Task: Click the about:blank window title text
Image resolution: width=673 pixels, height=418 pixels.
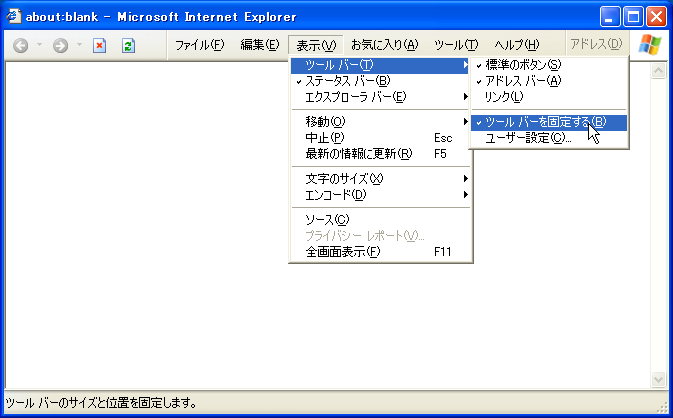Action: pyautogui.click(x=161, y=17)
